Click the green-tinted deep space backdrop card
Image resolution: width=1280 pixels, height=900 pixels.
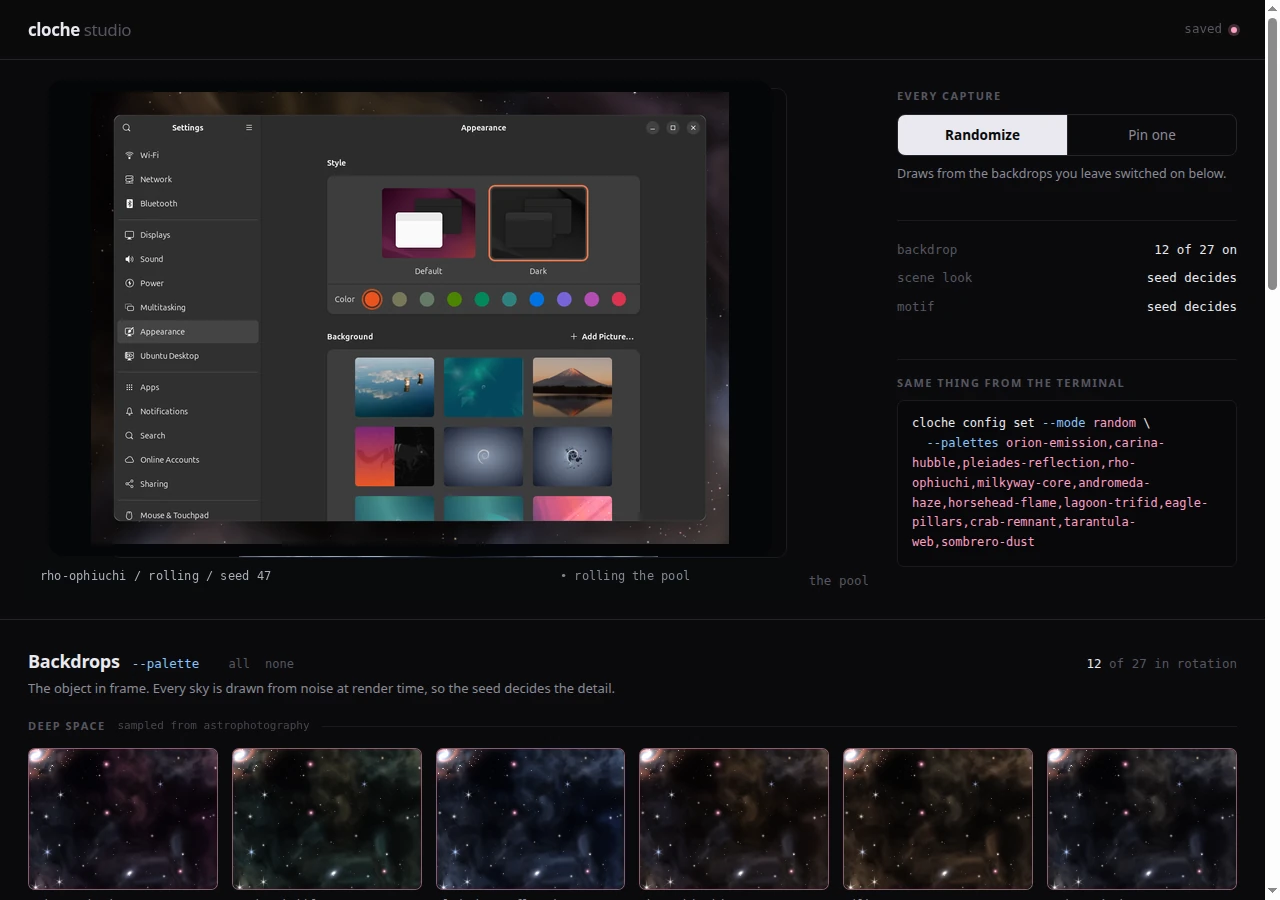[327, 819]
